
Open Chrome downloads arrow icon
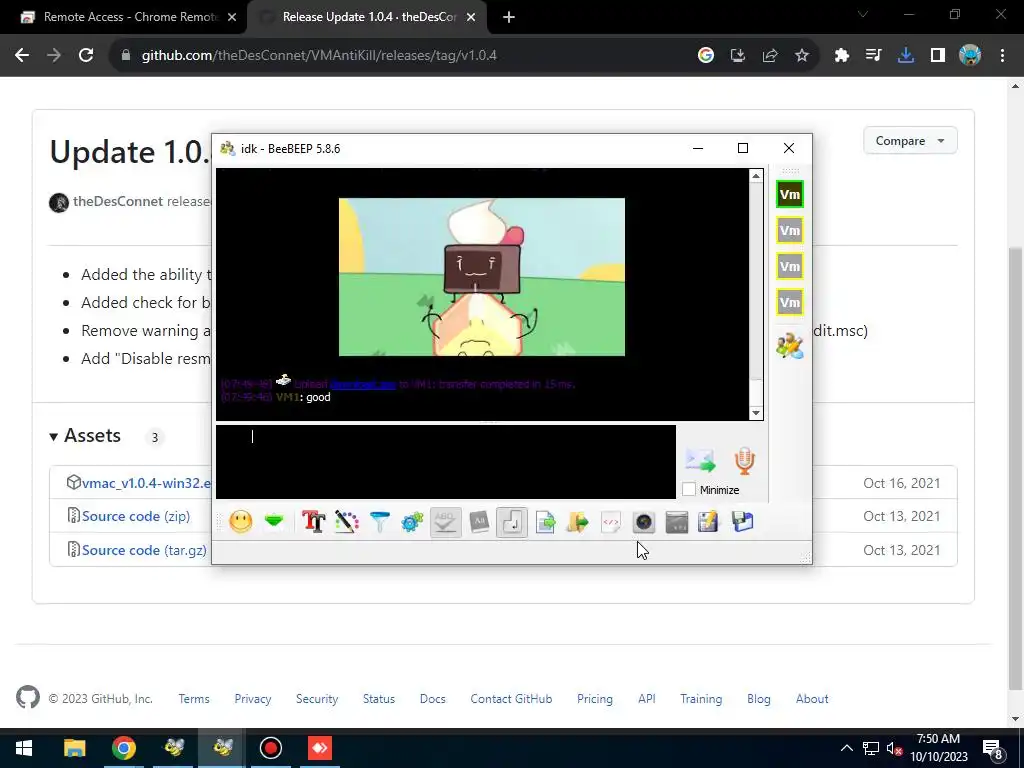(x=906, y=56)
